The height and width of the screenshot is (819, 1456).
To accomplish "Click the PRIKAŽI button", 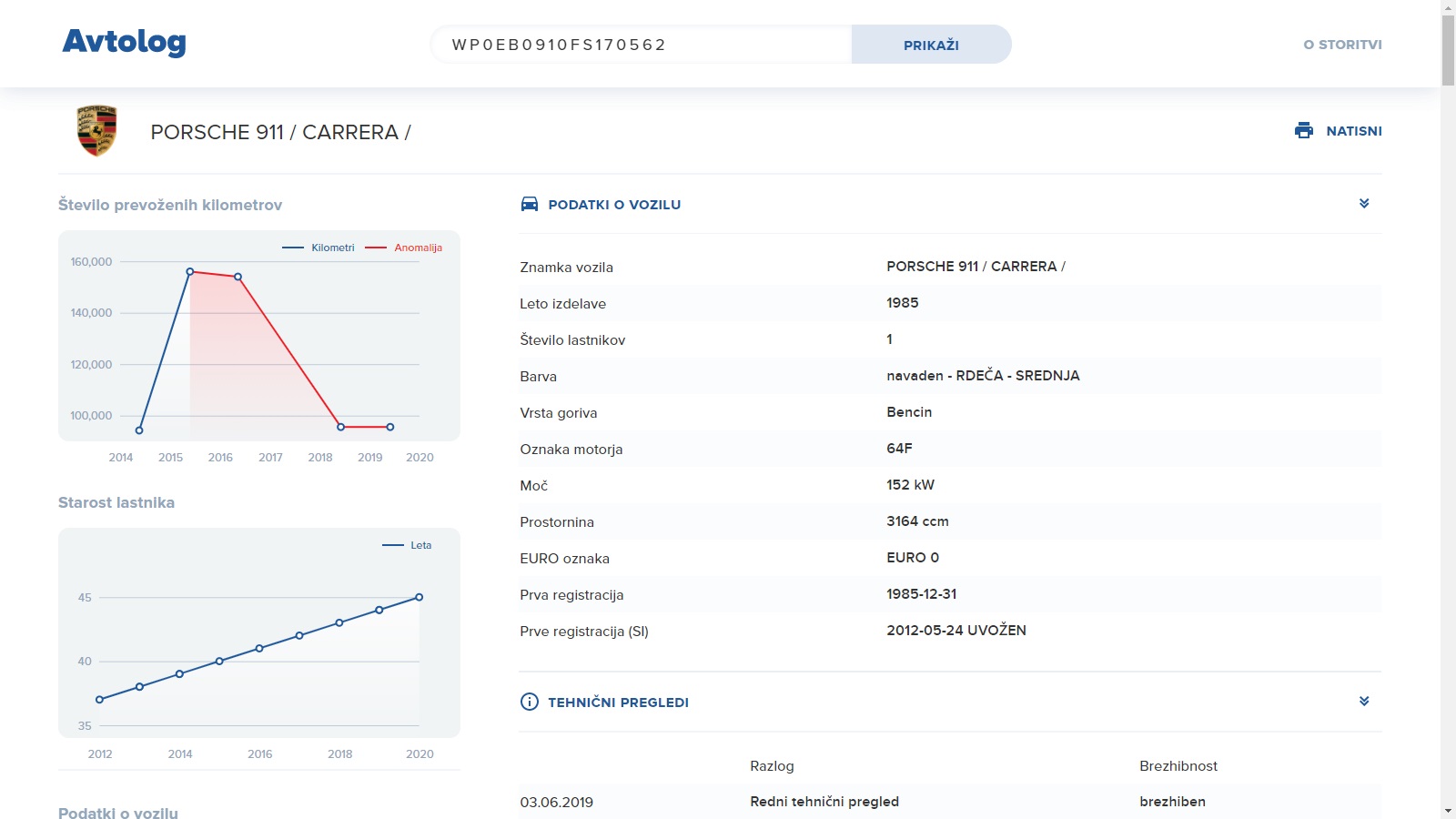I will [x=931, y=45].
